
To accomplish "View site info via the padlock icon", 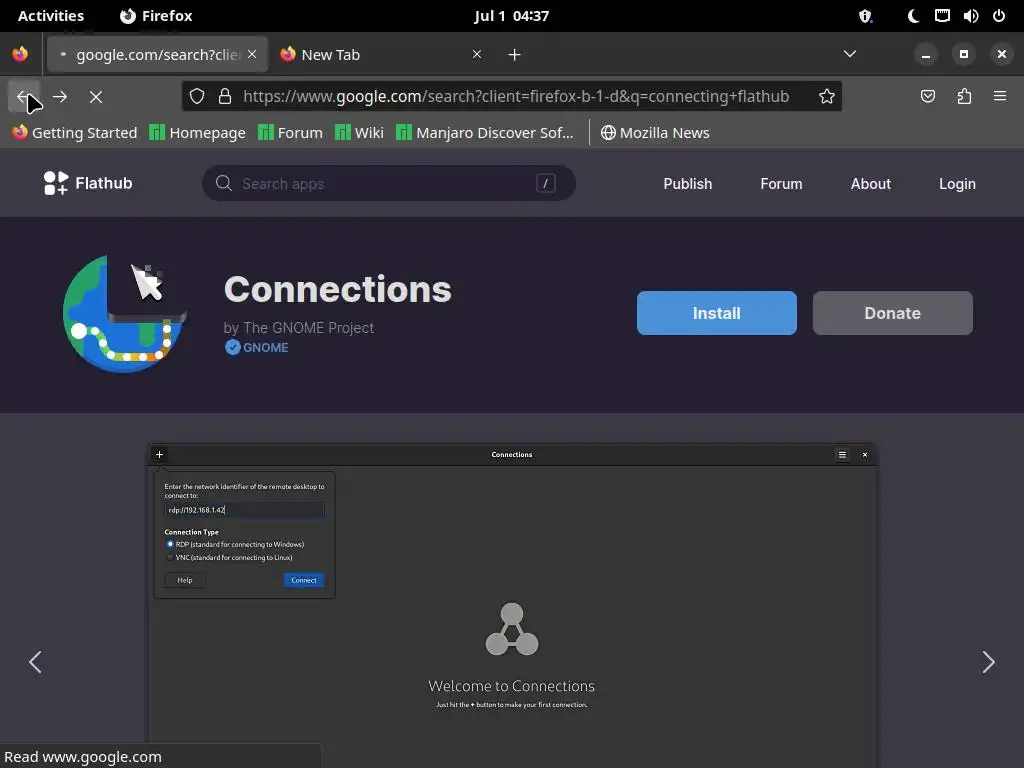I will coord(225,97).
